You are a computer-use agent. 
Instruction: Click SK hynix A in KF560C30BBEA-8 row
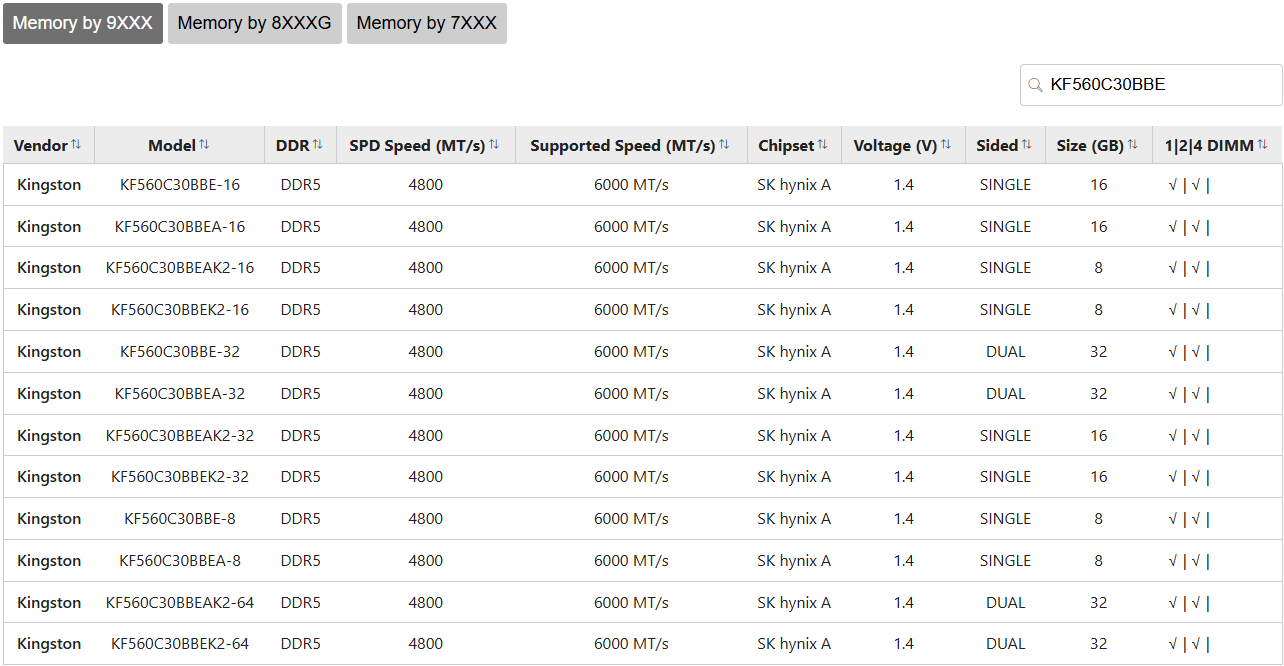pos(794,561)
